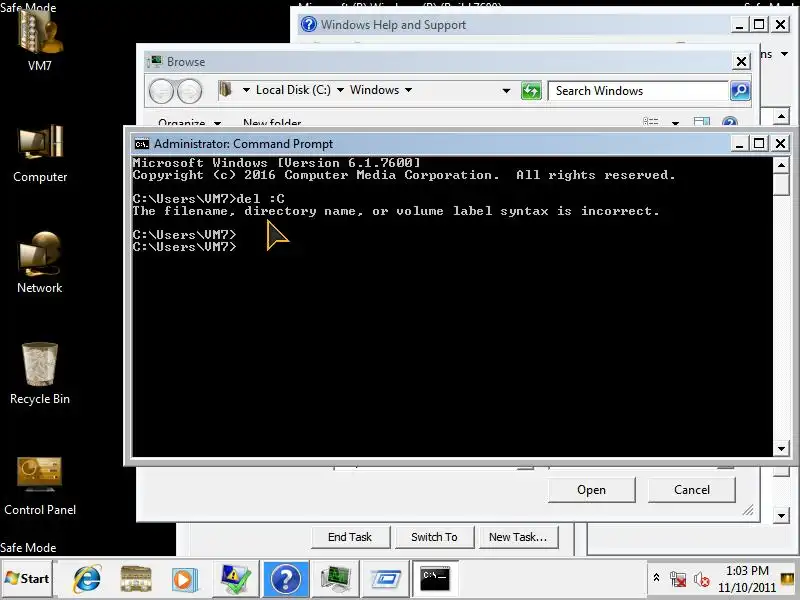The image size is (800, 600).
Task: Click the Open button in Browse dialog
Action: coord(591,490)
